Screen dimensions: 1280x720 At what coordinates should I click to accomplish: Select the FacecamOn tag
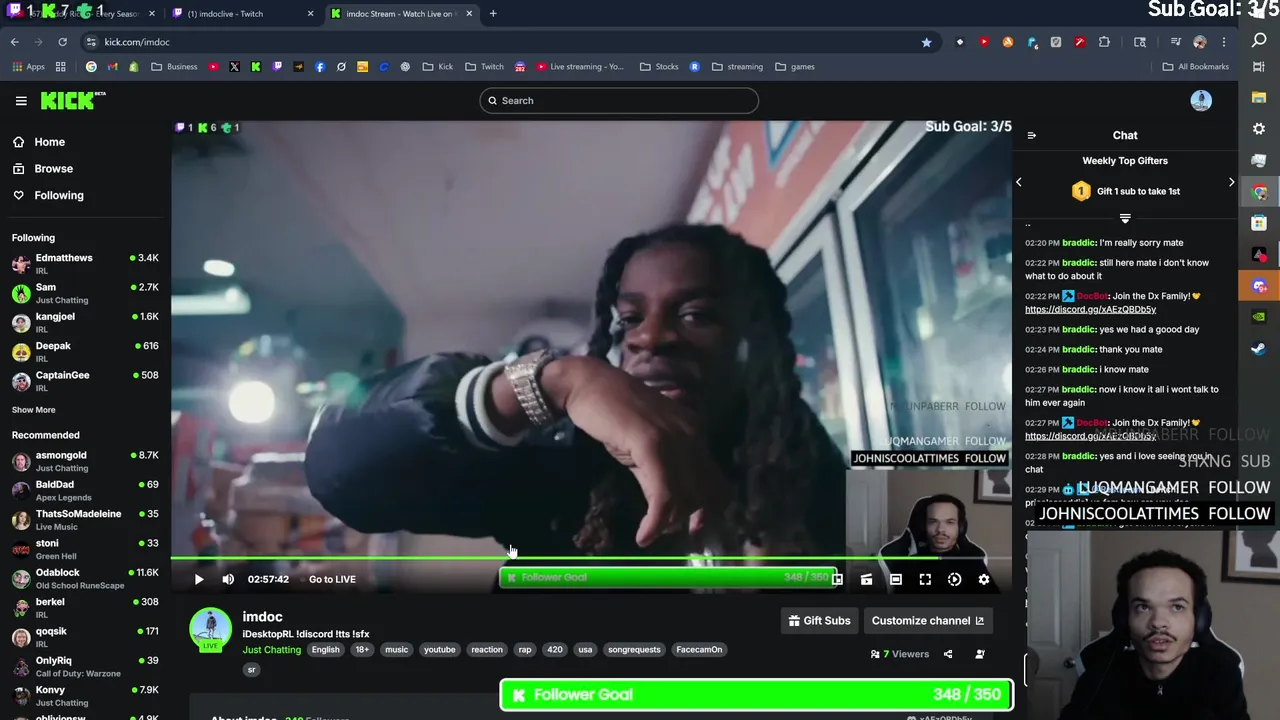point(699,650)
